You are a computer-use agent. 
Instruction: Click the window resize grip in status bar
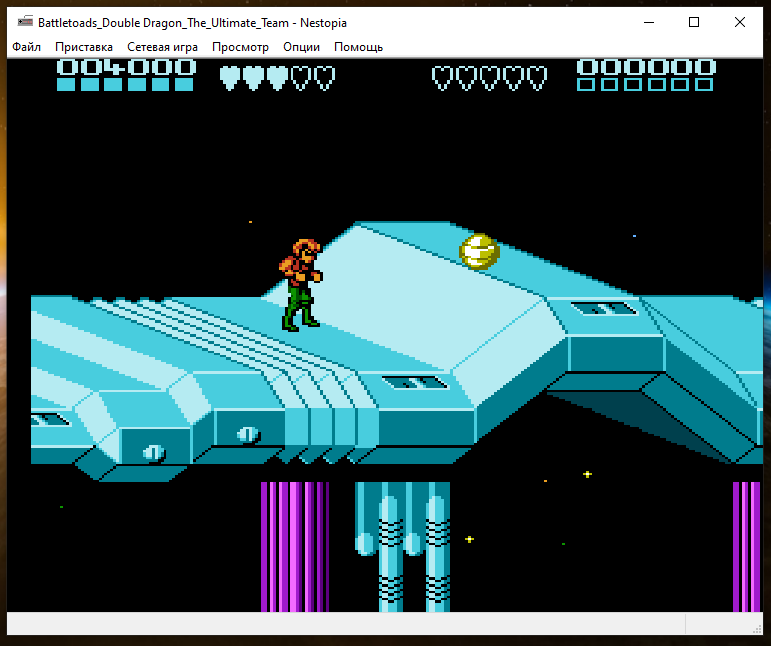[x=757, y=629]
